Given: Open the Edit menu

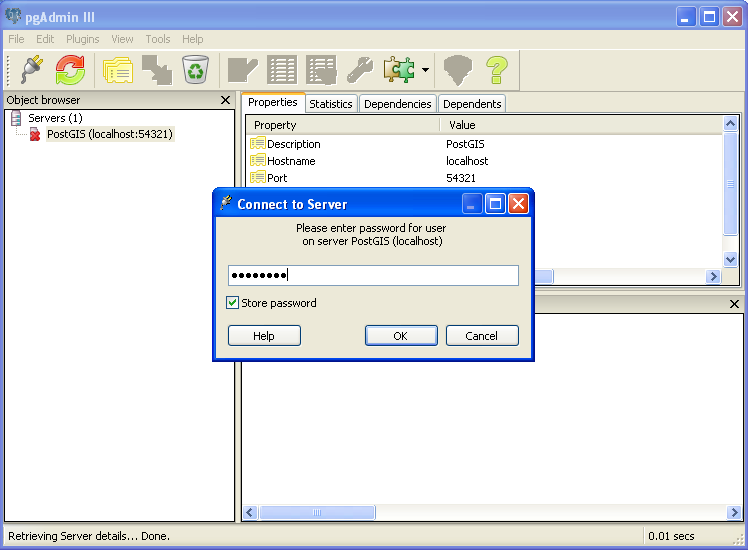Looking at the screenshot, I should click(45, 39).
